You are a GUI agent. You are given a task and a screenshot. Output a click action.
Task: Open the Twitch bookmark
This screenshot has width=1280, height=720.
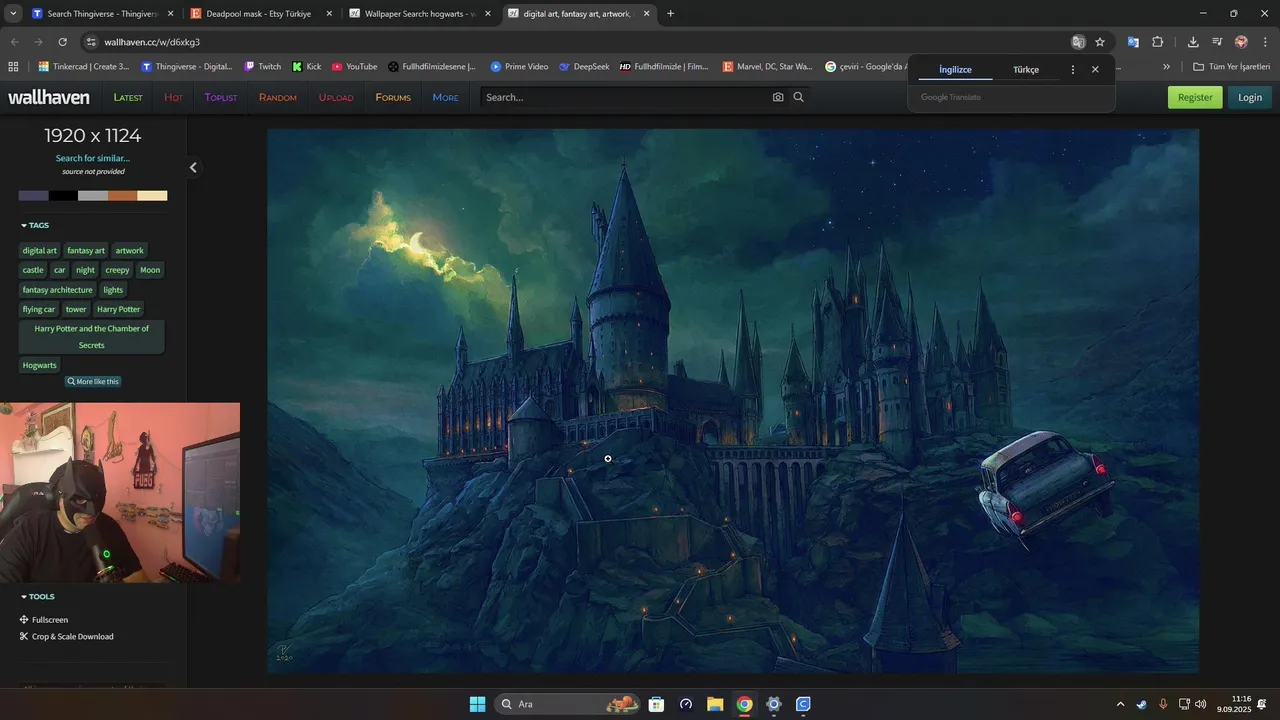tap(263, 67)
